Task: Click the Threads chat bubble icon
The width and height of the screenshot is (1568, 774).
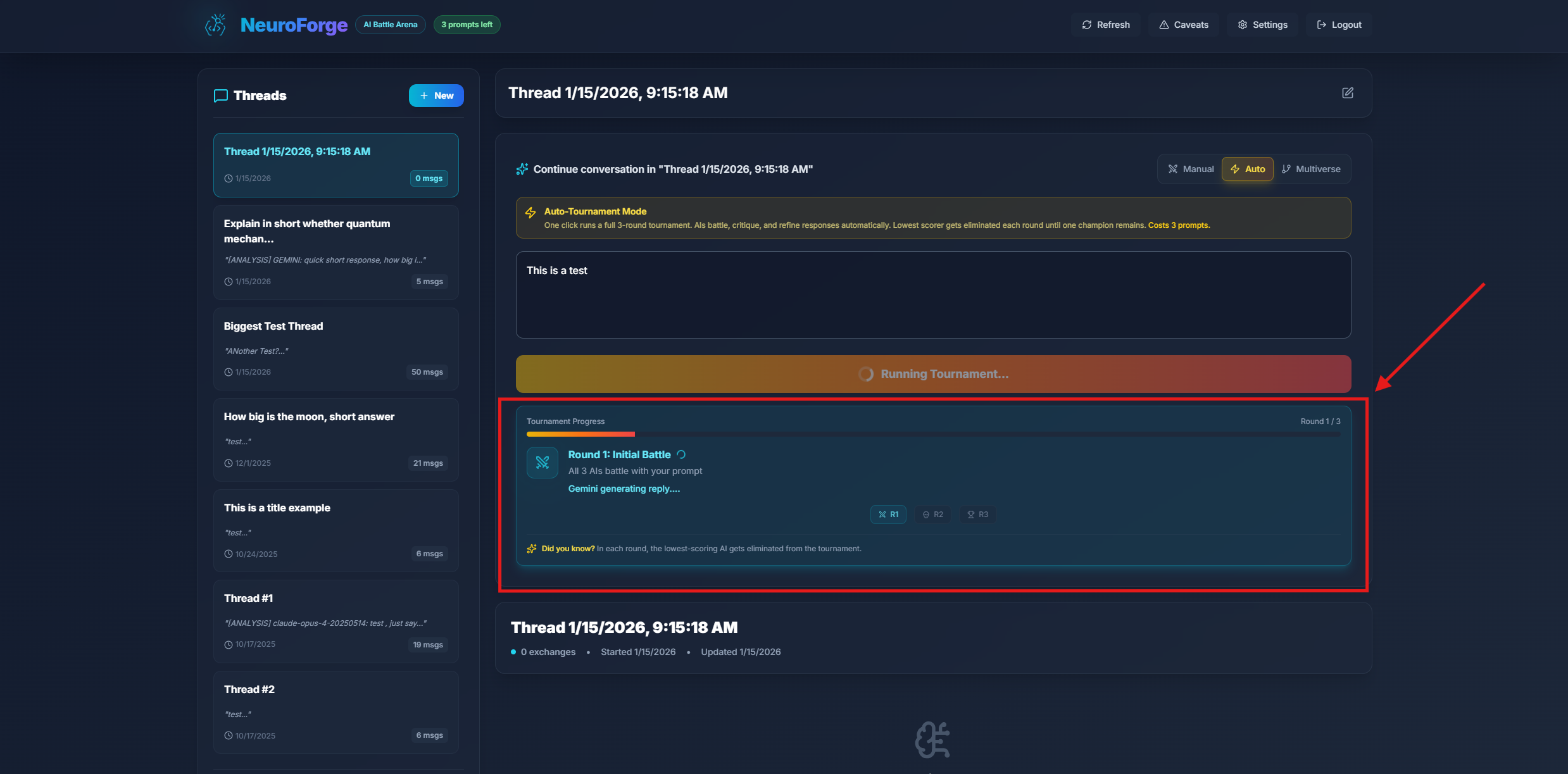Action: pos(220,96)
